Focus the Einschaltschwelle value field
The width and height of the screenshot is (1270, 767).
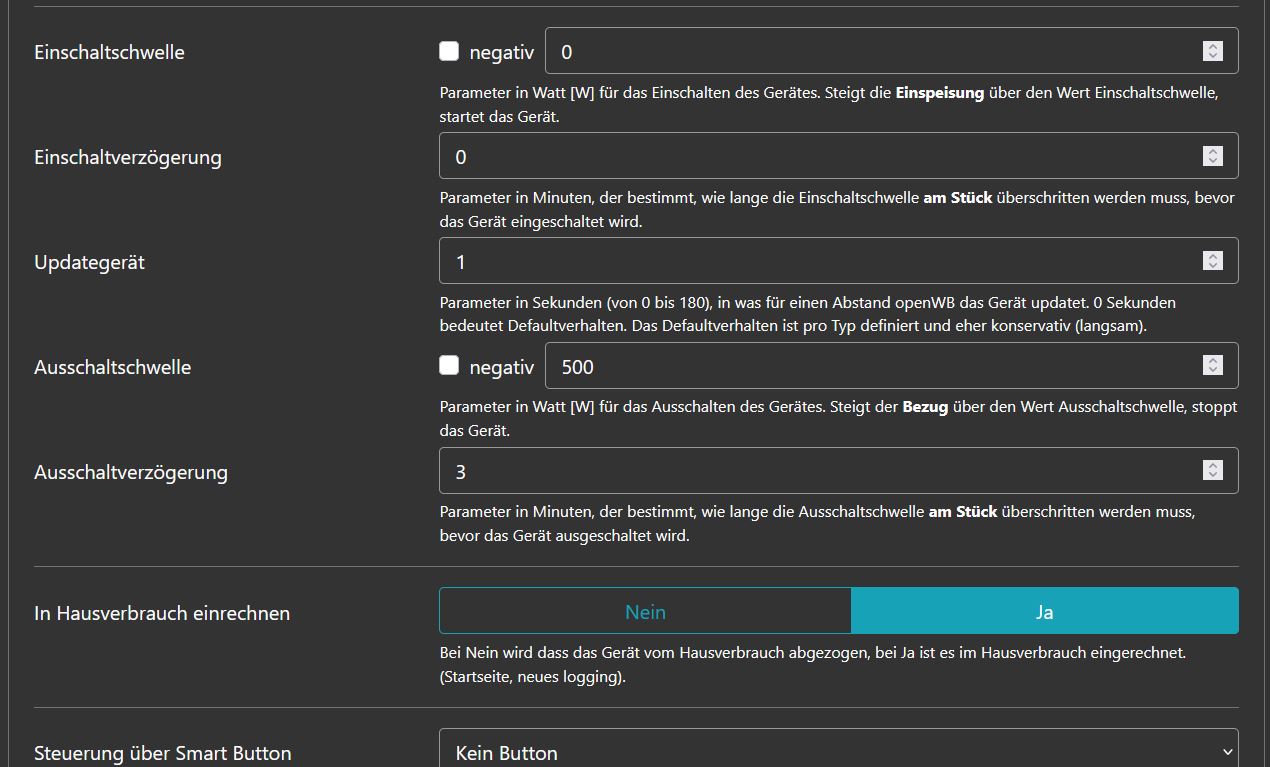(870, 51)
